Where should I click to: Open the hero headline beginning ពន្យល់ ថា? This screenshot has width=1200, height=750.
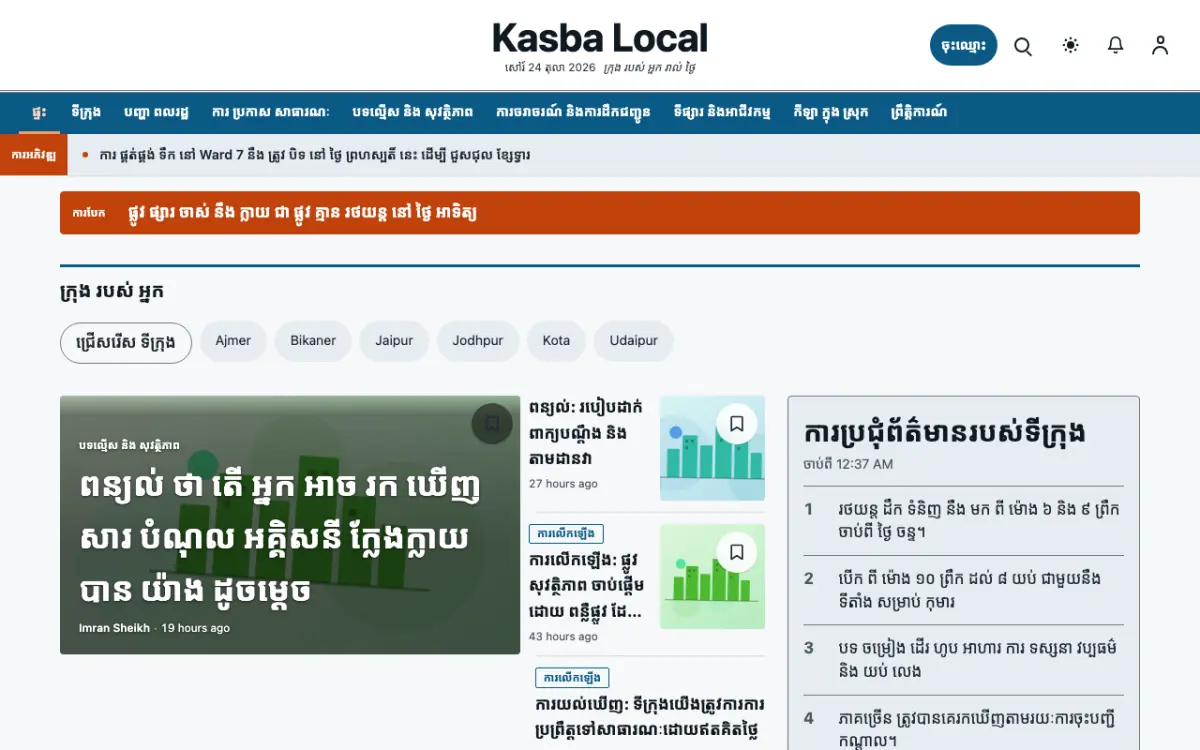point(280,540)
